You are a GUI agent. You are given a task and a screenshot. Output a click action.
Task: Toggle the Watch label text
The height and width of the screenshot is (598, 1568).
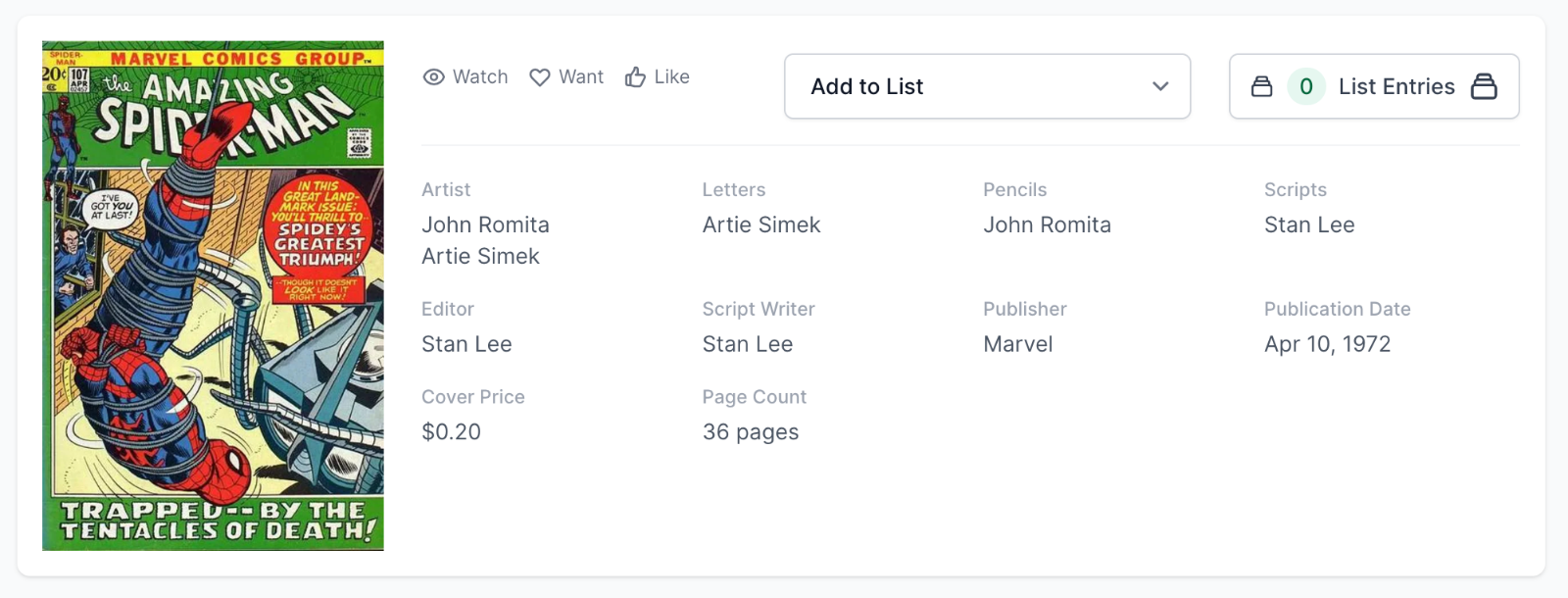[480, 77]
